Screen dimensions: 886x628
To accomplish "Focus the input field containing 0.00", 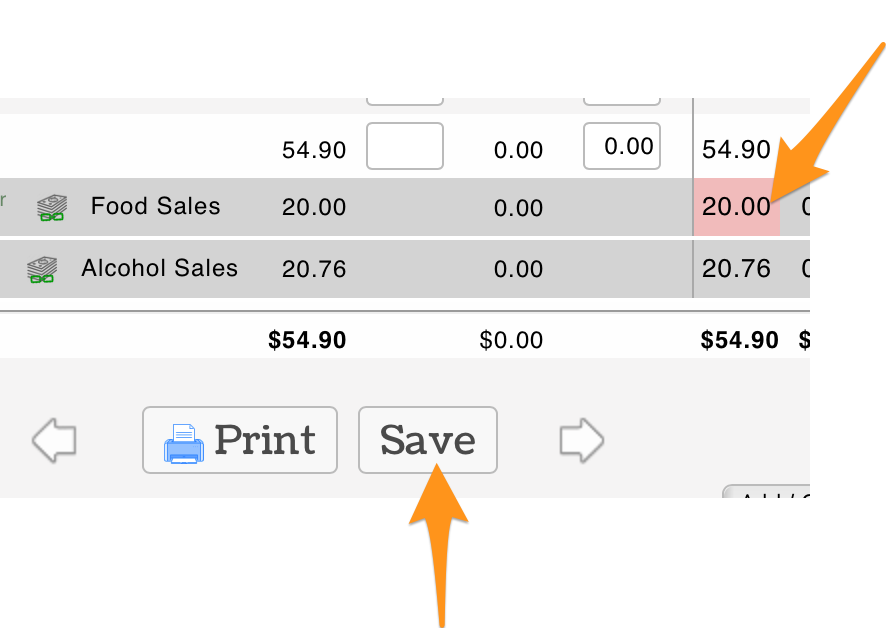I will click(x=621, y=146).
